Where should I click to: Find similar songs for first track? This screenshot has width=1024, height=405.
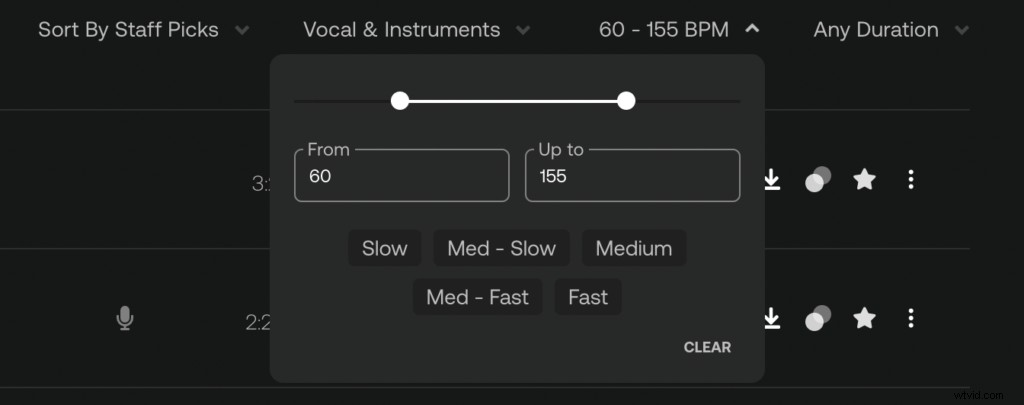[x=818, y=179]
